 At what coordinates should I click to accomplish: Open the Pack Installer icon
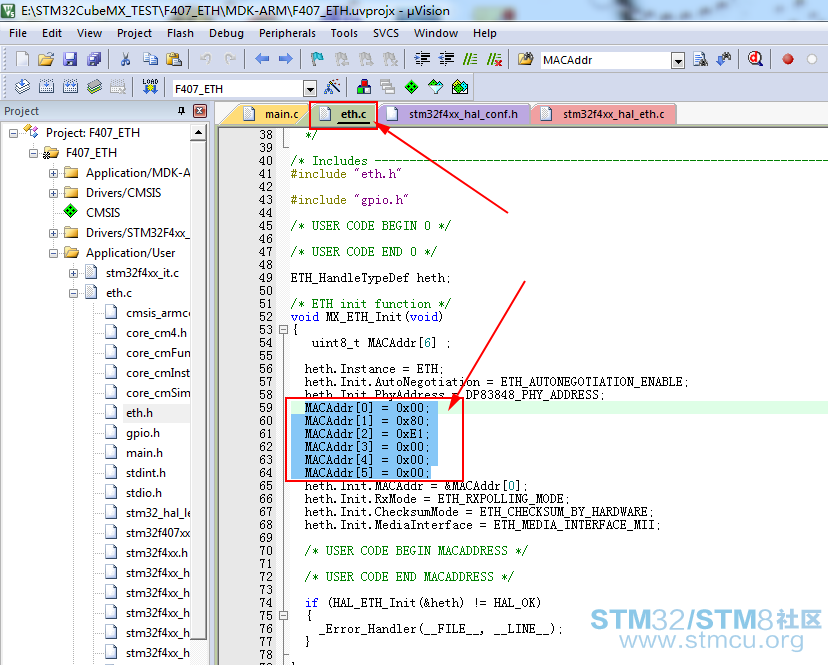pos(460,87)
